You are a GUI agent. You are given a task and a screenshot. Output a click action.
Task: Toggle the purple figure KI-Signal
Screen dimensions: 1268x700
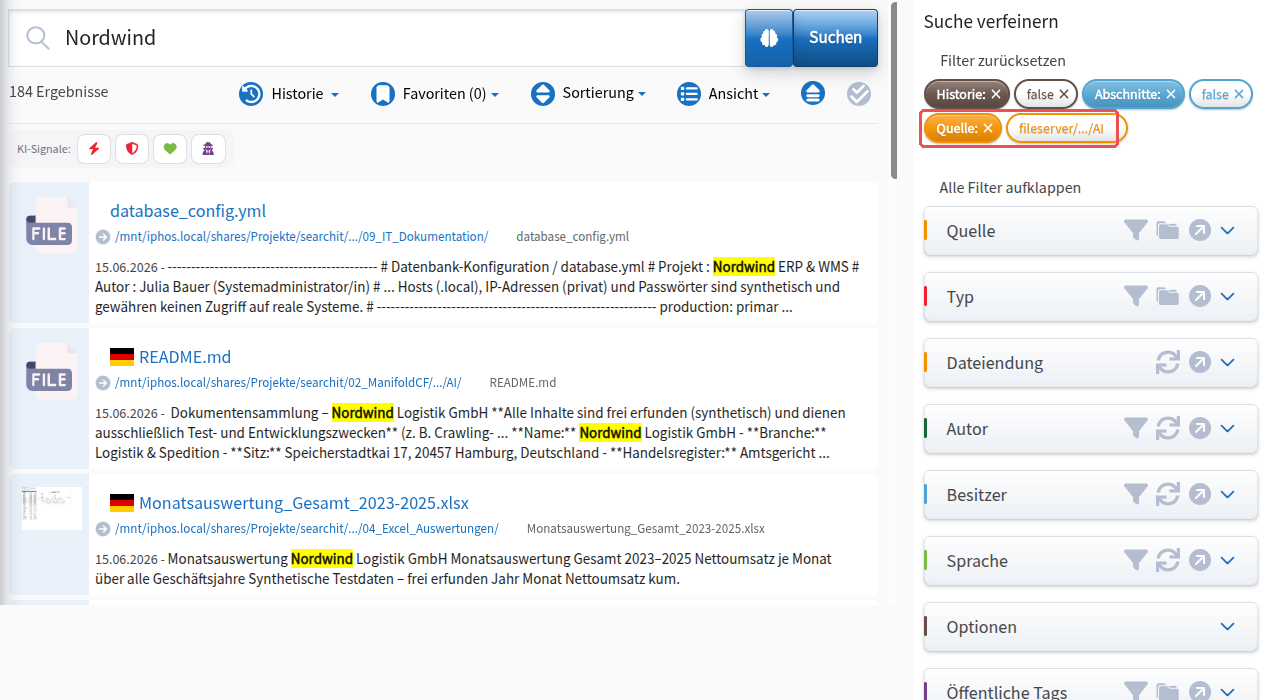[208, 149]
